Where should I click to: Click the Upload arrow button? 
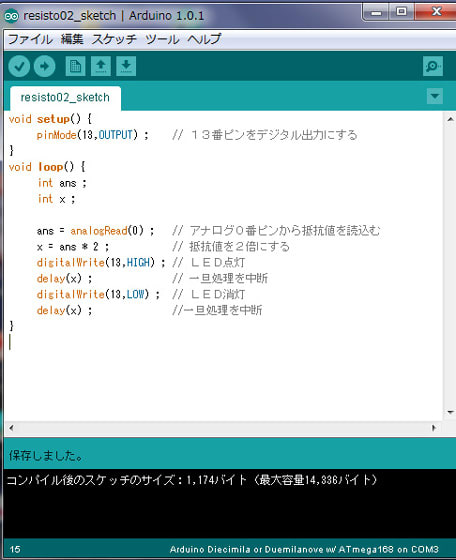tap(45, 66)
